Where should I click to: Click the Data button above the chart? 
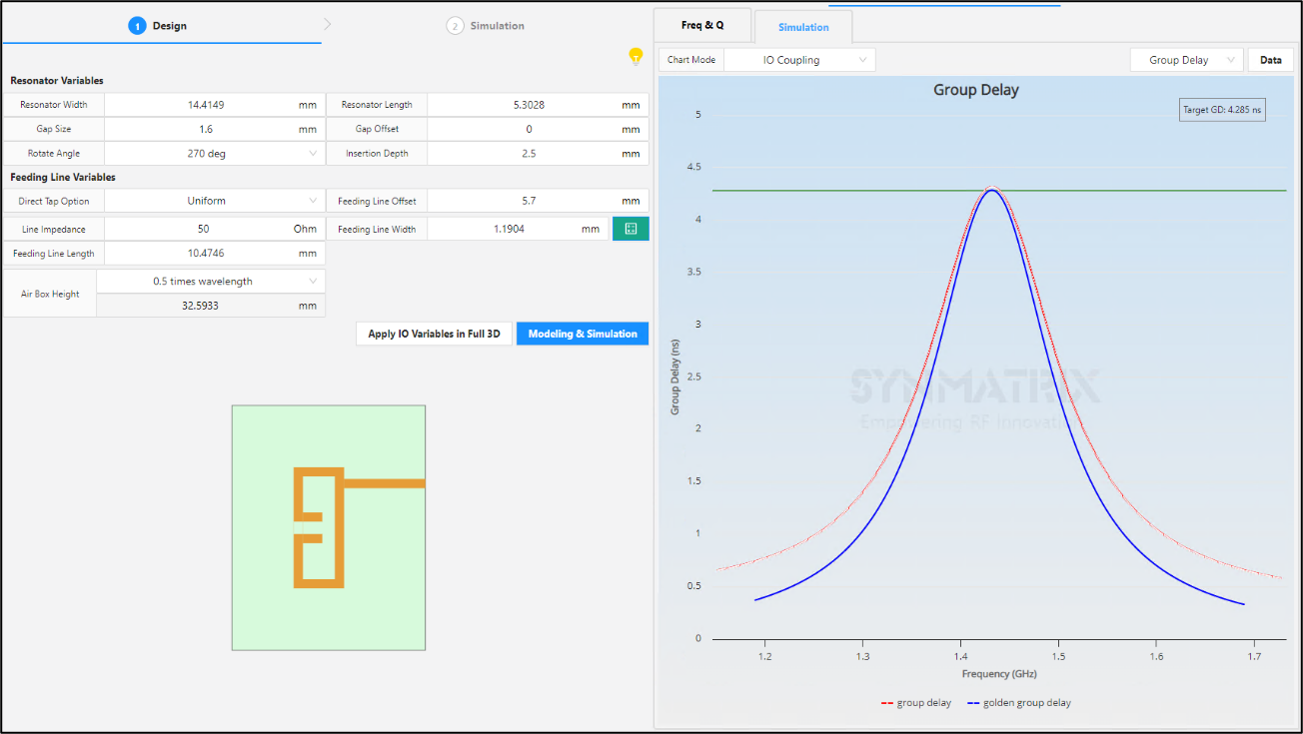coord(1270,60)
